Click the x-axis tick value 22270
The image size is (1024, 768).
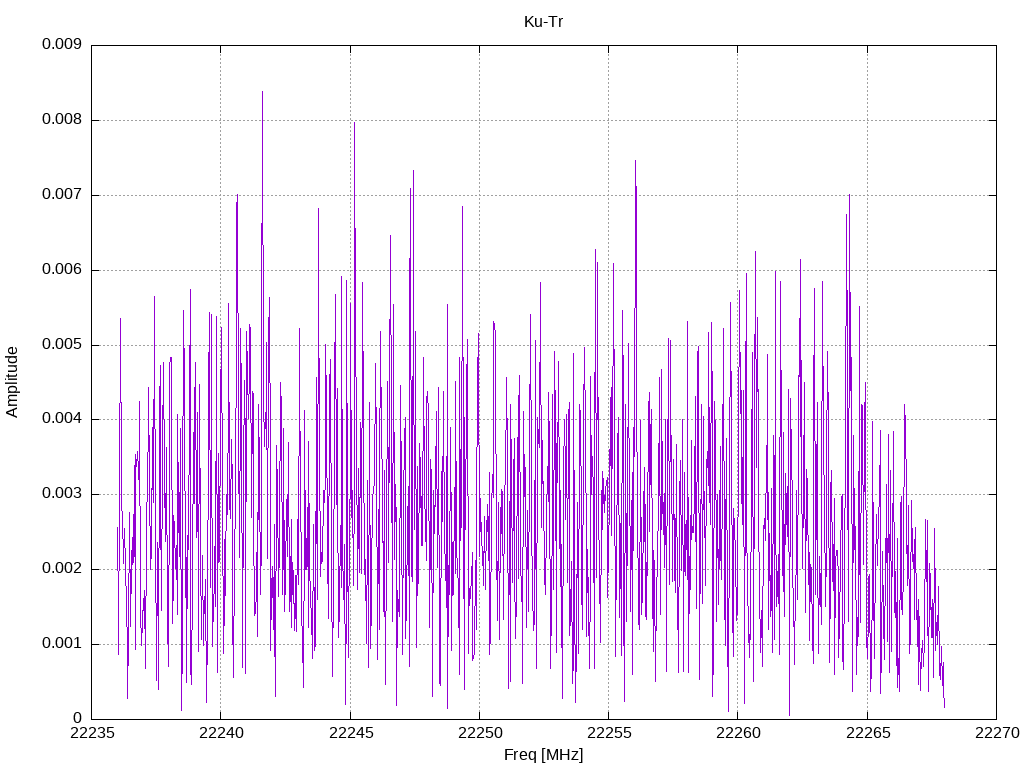(997, 733)
